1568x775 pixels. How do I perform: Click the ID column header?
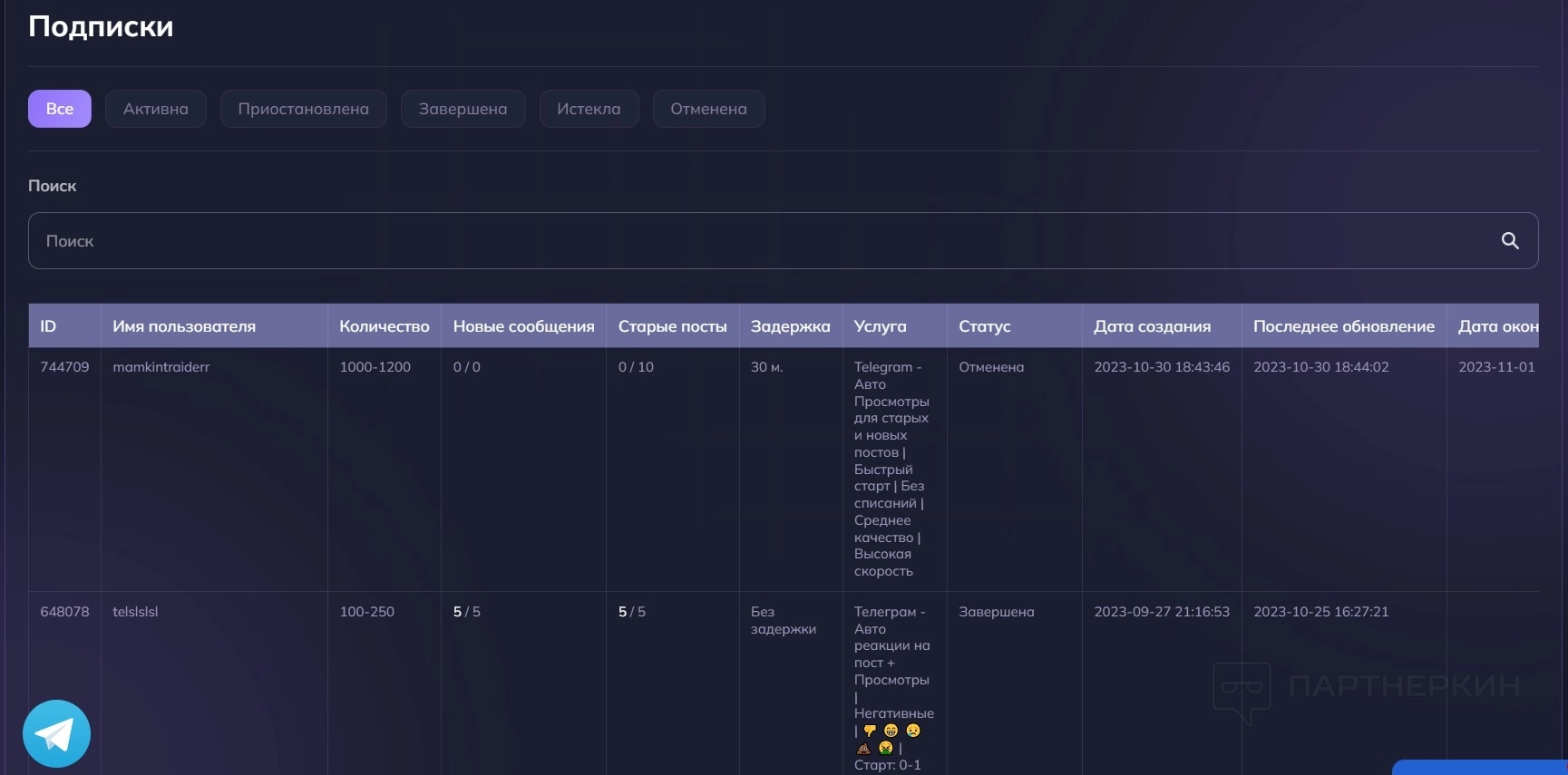(x=49, y=326)
